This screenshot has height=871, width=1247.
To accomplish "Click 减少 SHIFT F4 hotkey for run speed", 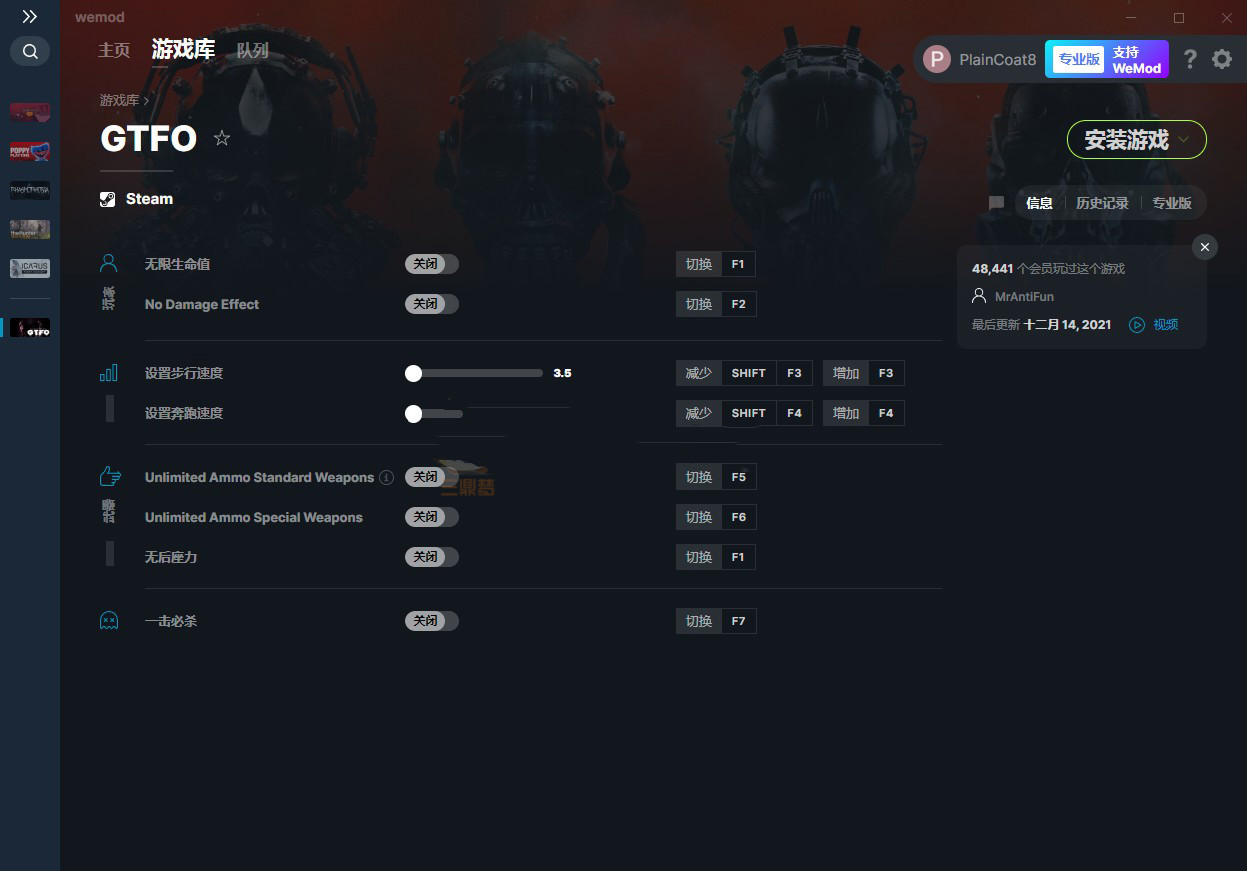I will 744,413.
